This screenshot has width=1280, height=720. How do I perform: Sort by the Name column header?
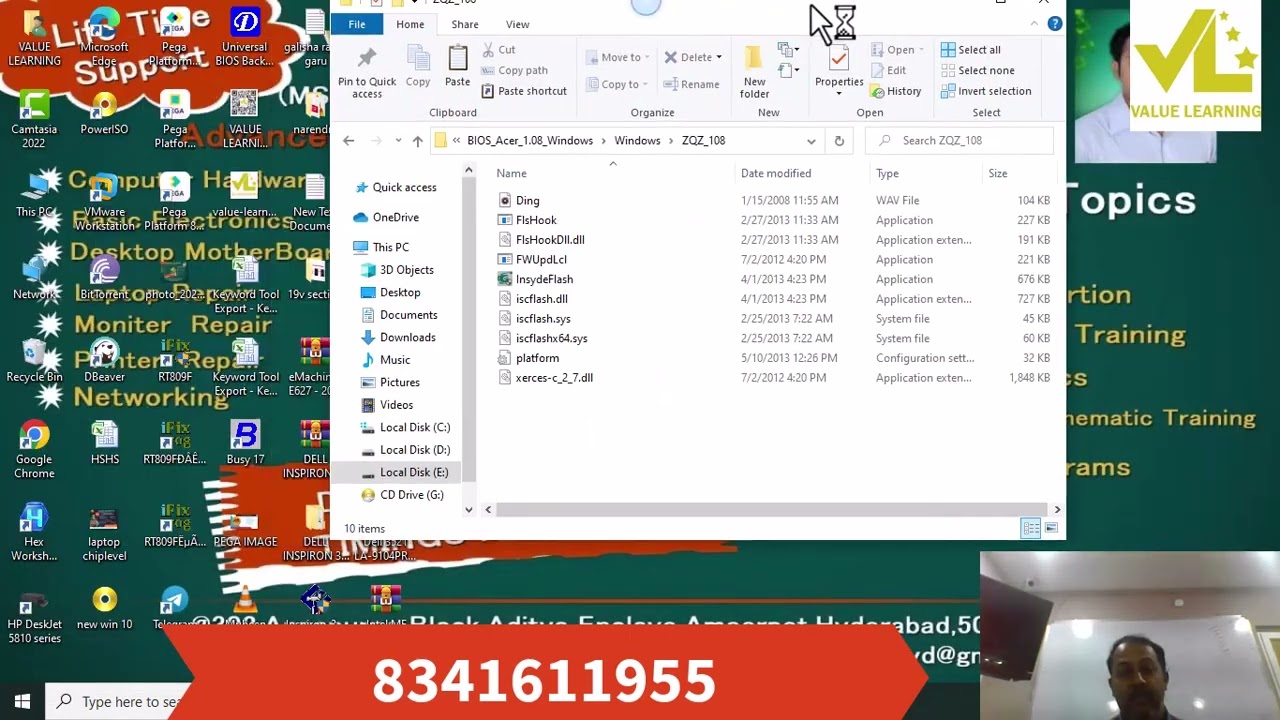pos(511,174)
